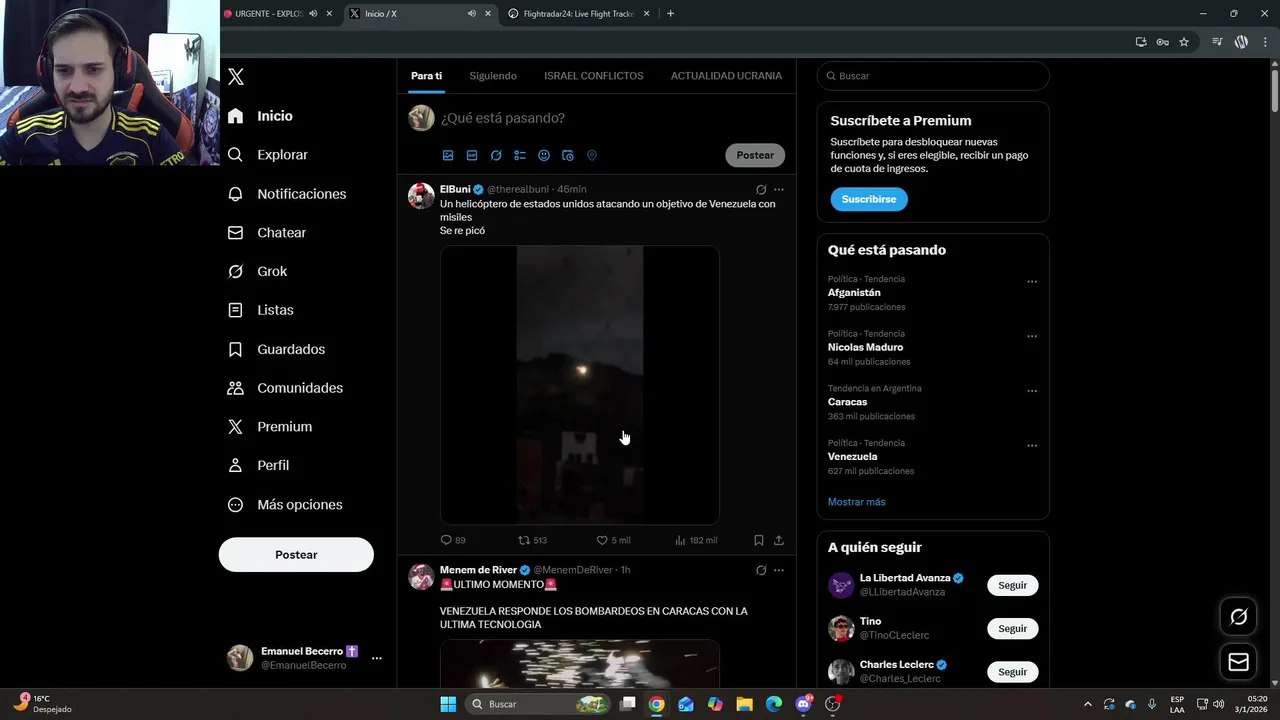Screen dimensions: 1280x720
Task: Open Menem de River post options
Action: [x=779, y=570]
